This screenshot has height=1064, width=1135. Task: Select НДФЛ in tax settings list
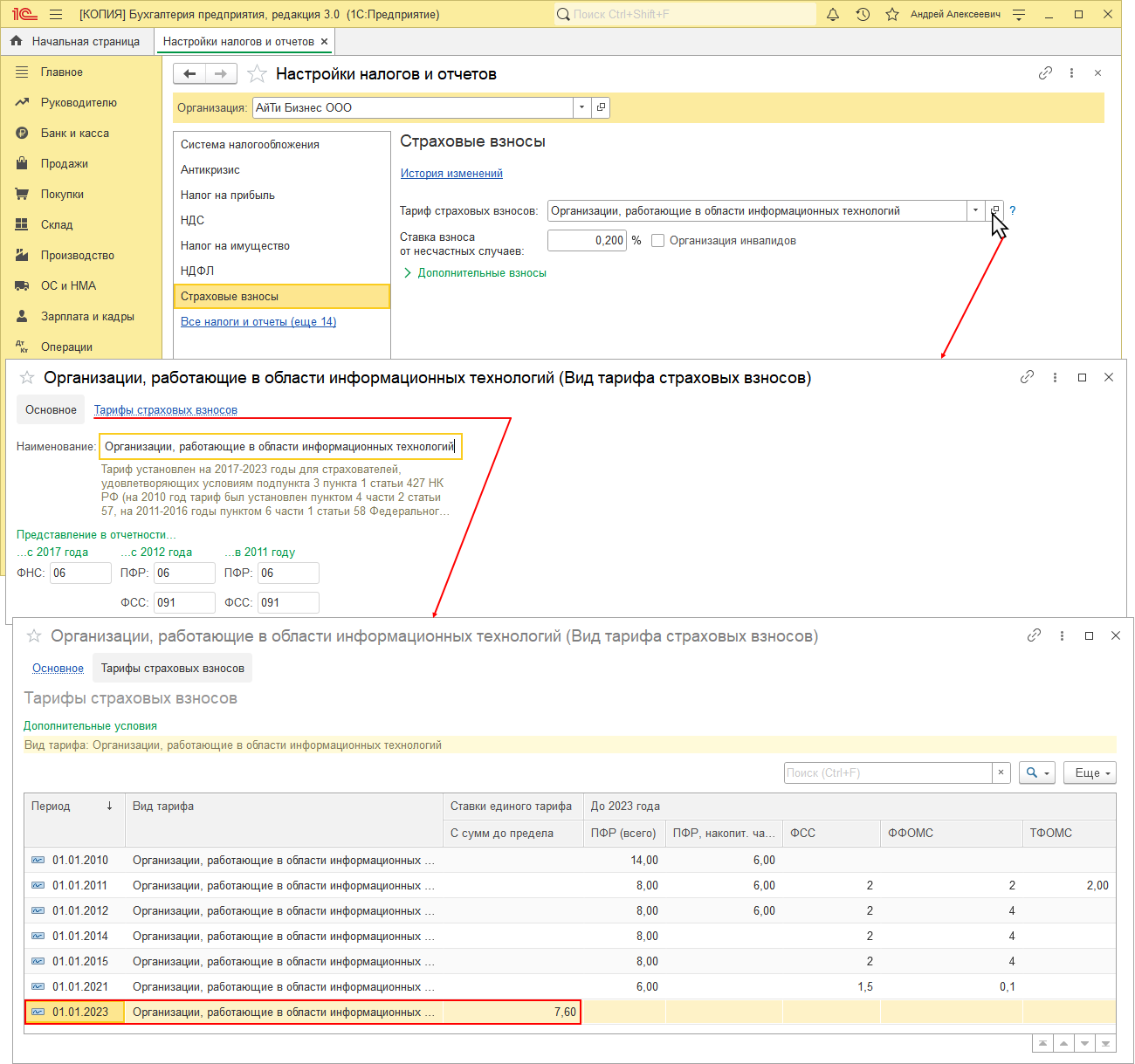tap(197, 271)
